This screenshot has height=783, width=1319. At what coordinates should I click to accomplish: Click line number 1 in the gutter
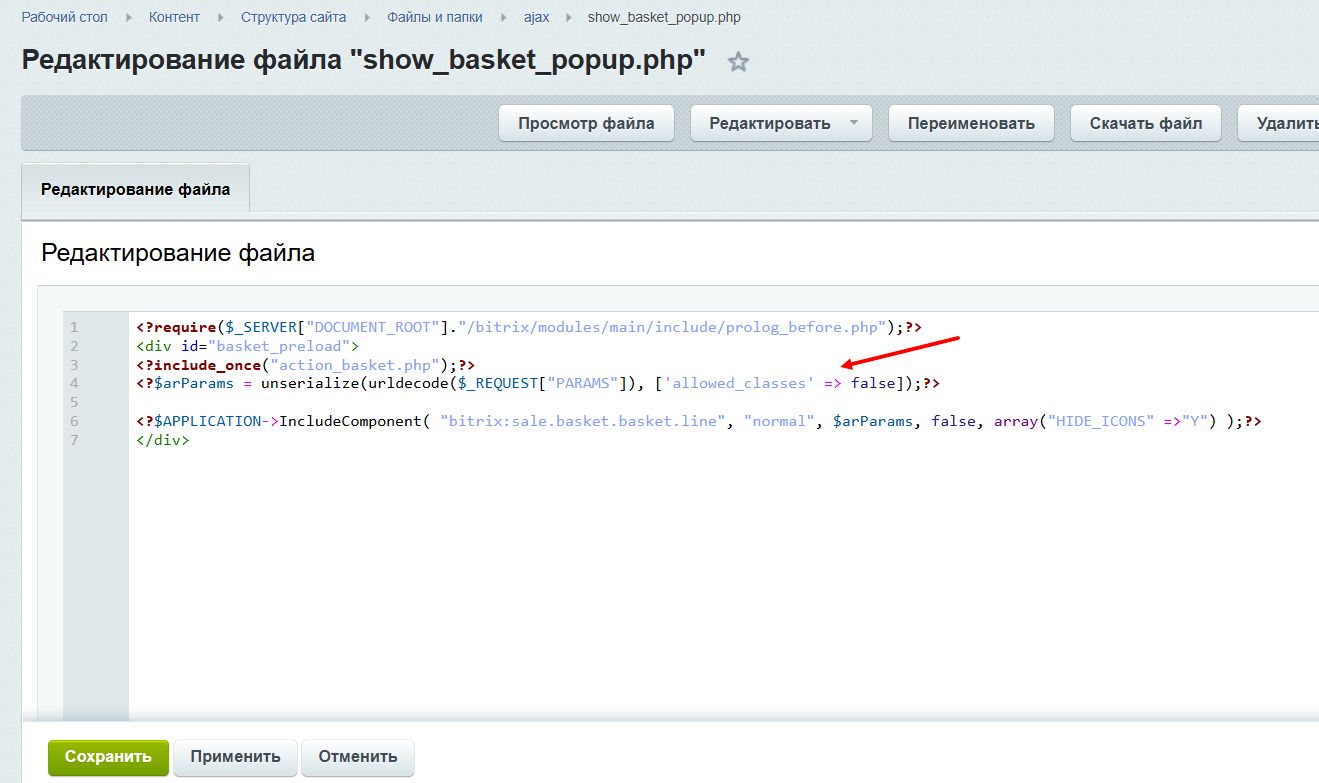[74, 328]
